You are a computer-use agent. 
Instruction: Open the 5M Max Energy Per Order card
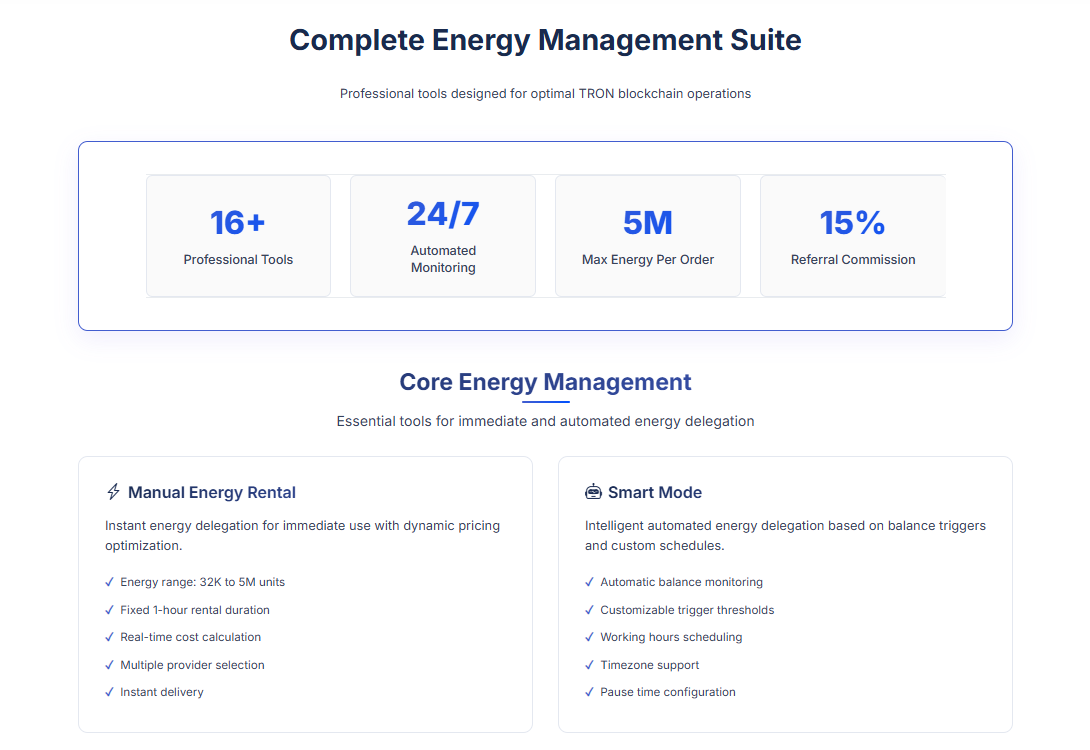click(648, 236)
